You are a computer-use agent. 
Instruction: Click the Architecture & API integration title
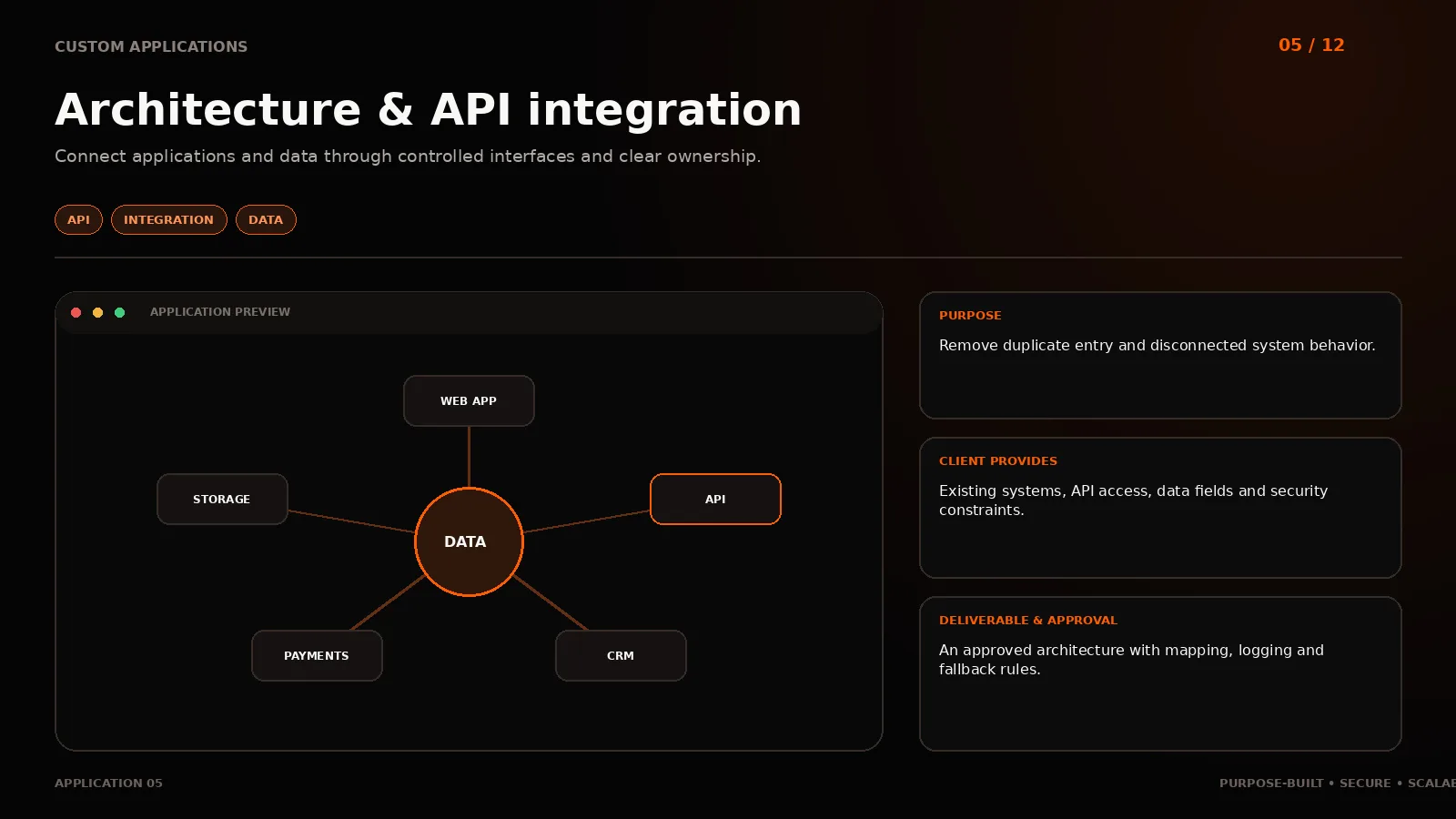(x=428, y=109)
